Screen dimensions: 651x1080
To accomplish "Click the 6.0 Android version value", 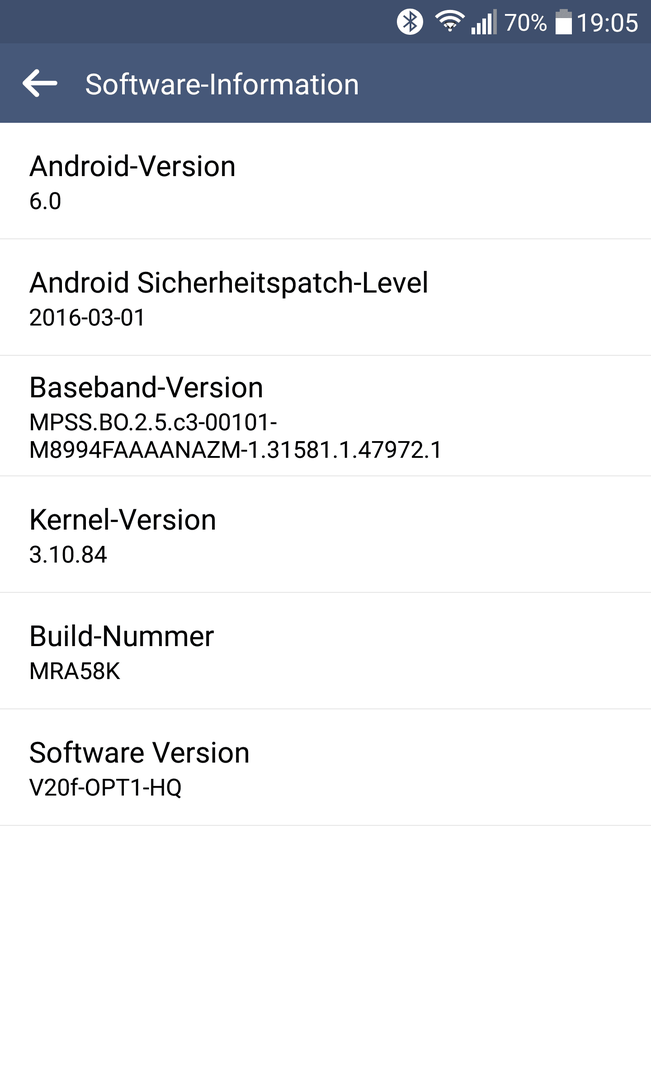I will pyautogui.click(x=45, y=201).
